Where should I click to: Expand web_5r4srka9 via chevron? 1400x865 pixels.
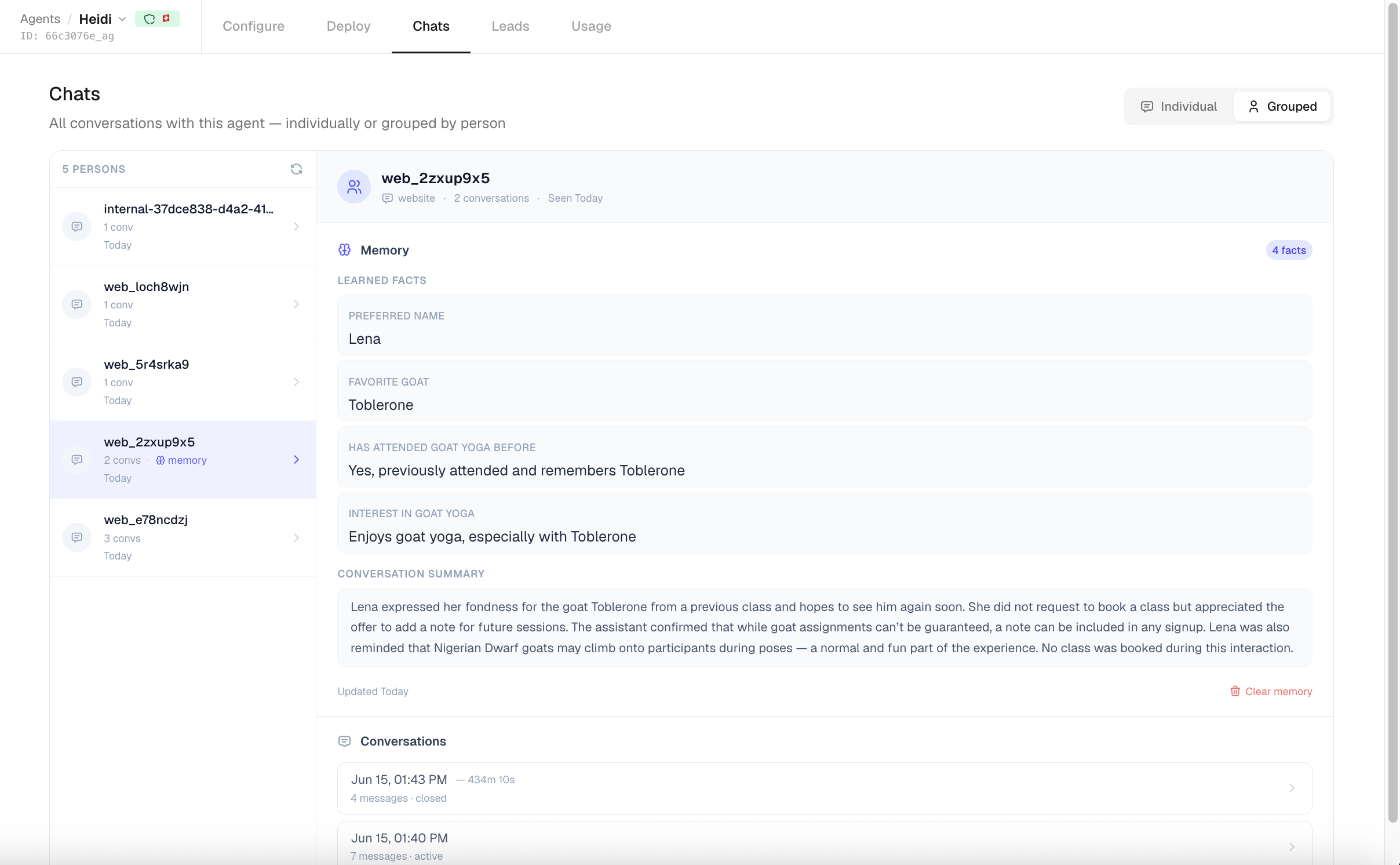click(x=296, y=382)
